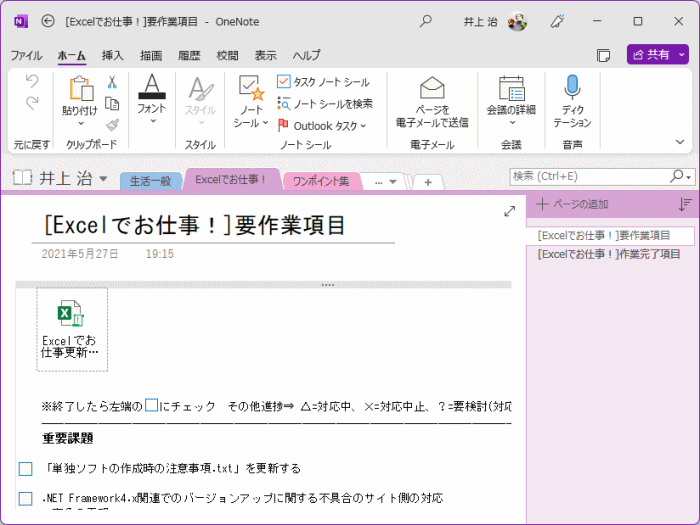This screenshot has width=700, height=525.
Task: Check the box for .NET Framework4.x task
Action: coord(25,498)
